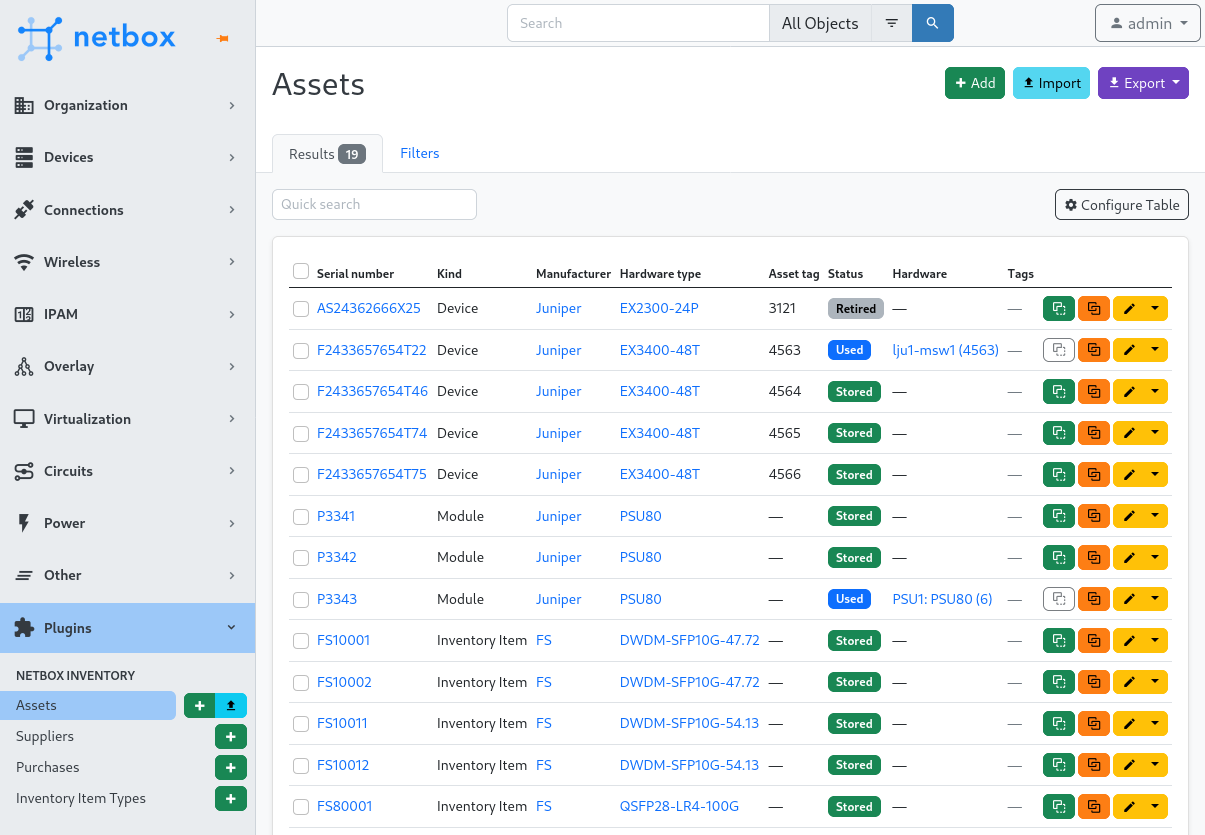This screenshot has height=835, width=1205.
Task: Click the green assign icon for P3342
Action: click(1058, 558)
